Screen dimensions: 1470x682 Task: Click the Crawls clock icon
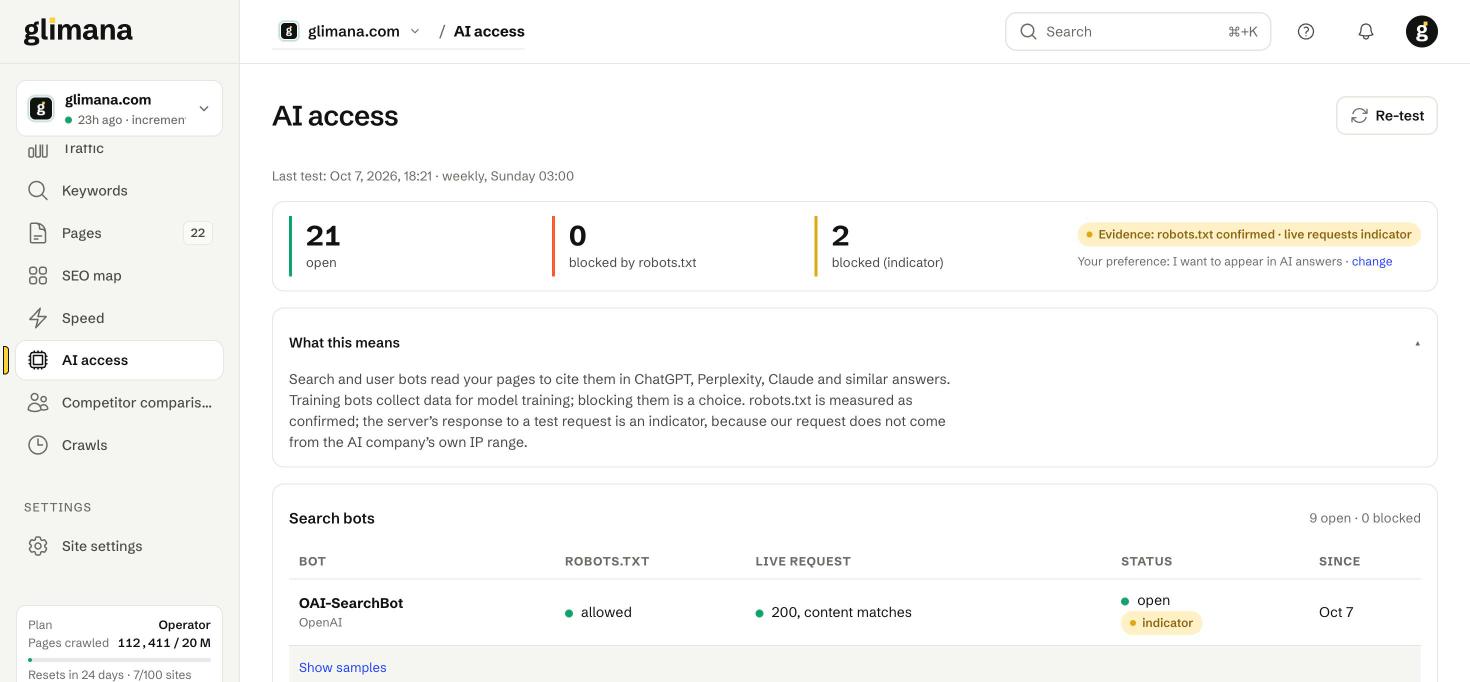coord(38,445)
